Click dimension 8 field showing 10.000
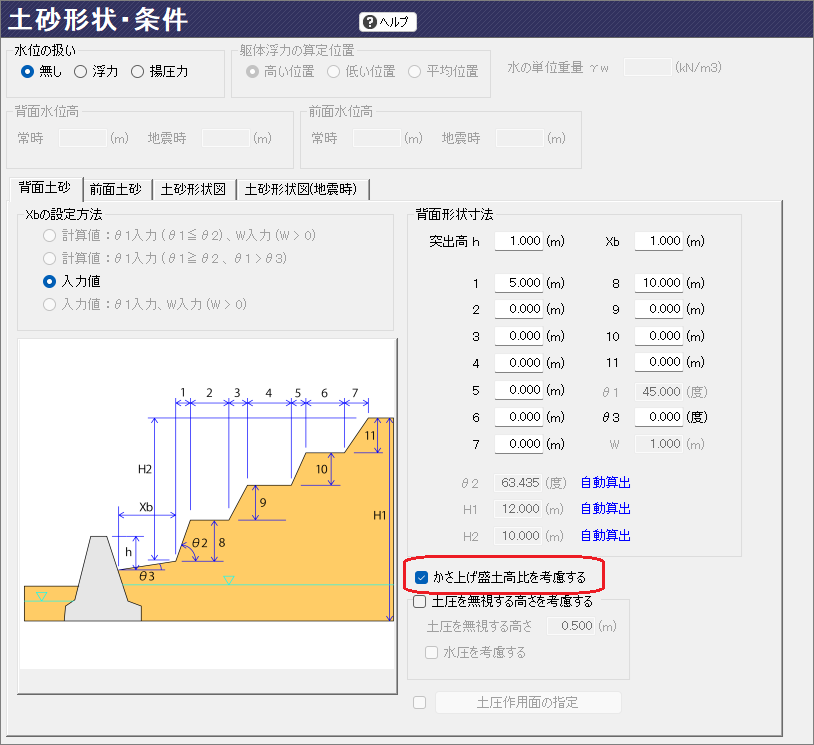The width and height of the screenshot is (814, 745). [658, 283]
